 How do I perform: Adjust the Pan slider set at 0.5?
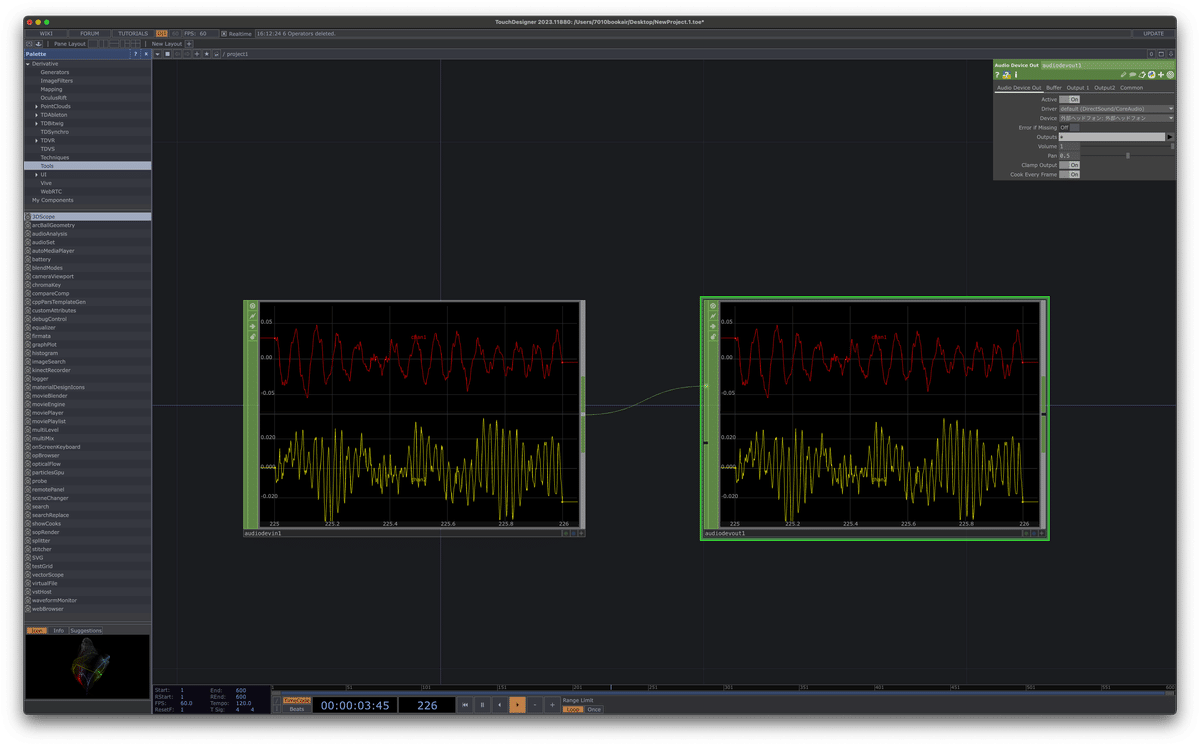[1128, 156]
